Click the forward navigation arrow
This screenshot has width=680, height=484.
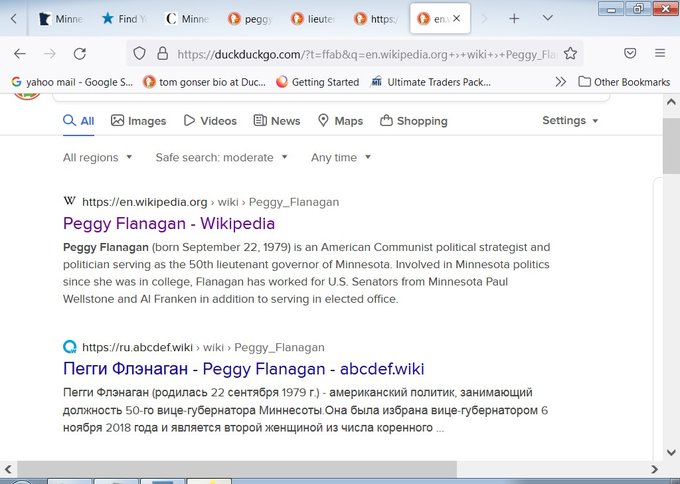(50, 54)
